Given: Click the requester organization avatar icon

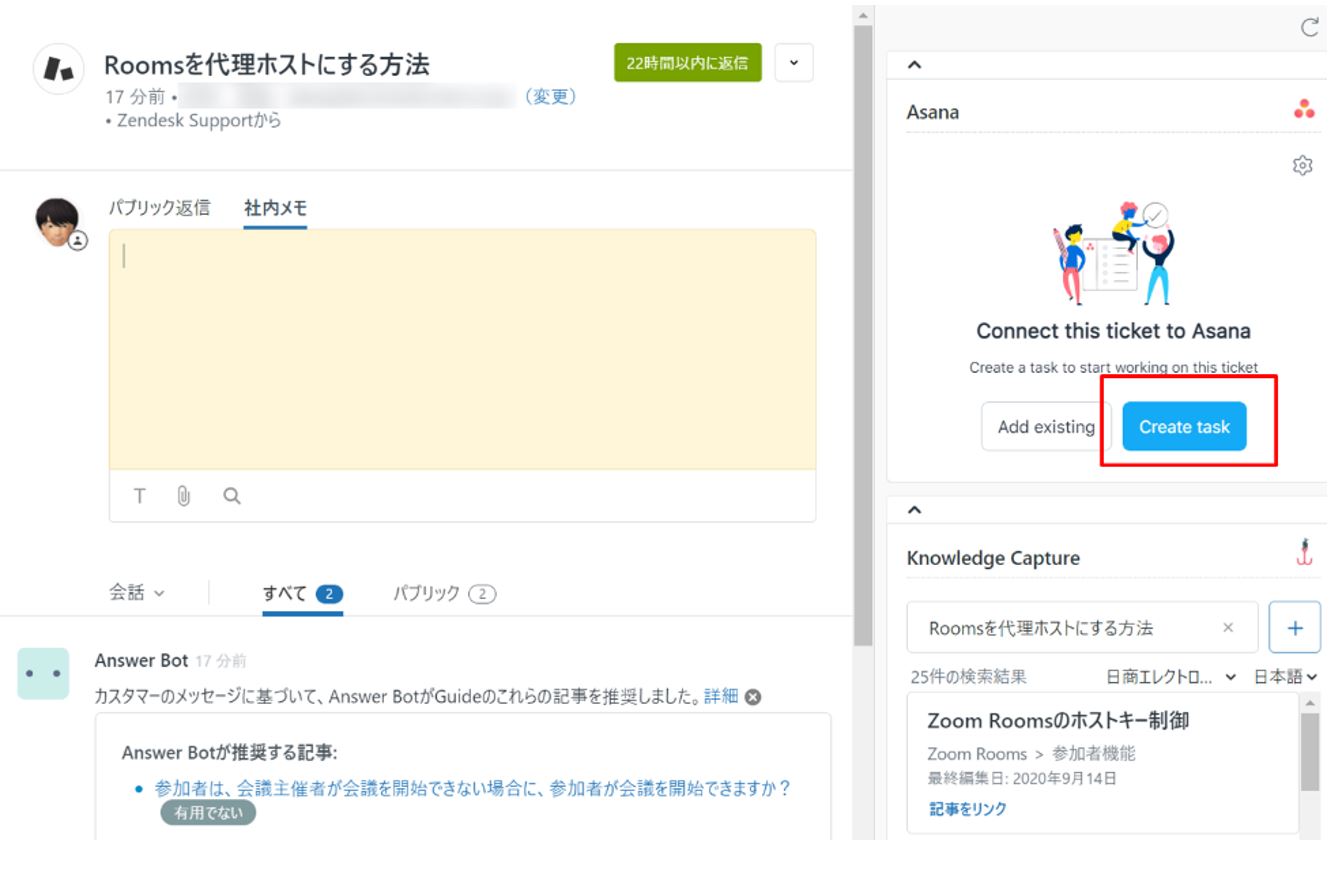Looking at the screenshot, I should coord(58,69).
